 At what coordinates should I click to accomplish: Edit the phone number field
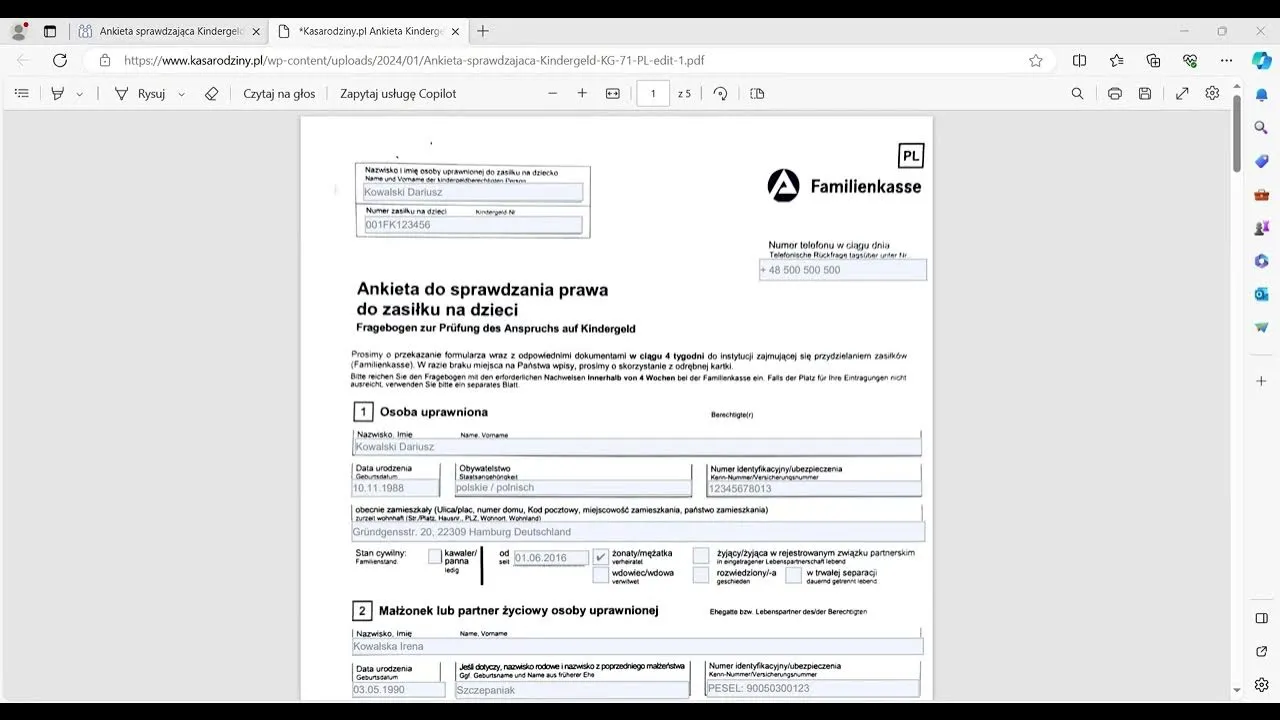(843, 270)
